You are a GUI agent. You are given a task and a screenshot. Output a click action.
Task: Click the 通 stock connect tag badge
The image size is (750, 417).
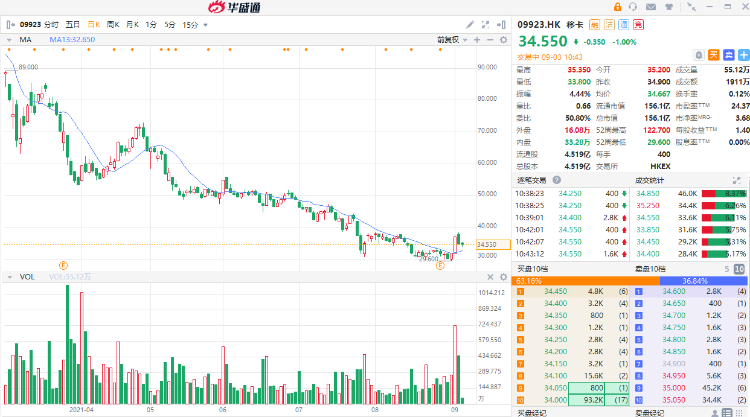624,25
